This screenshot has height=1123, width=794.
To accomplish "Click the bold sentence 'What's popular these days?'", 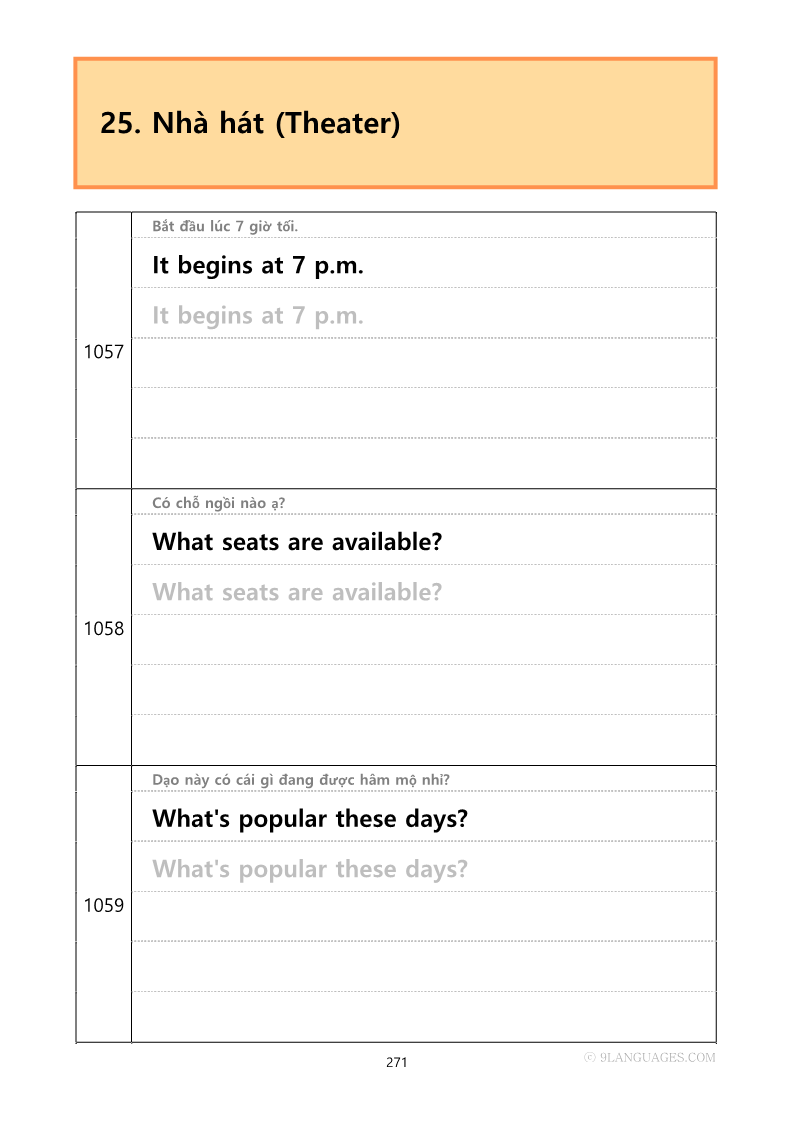I will point(310,819).
